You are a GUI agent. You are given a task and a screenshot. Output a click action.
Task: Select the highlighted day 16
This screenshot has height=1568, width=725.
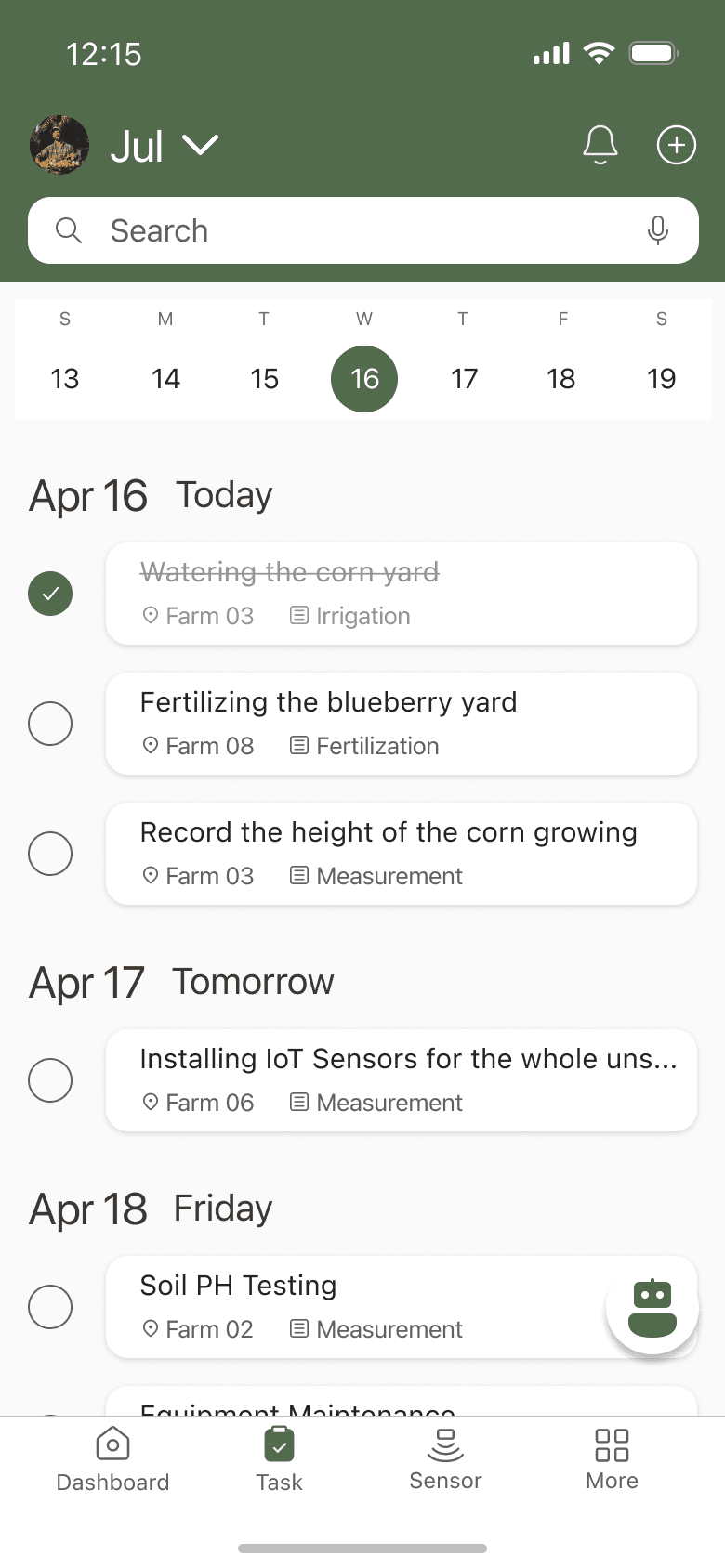coord(364,379)
